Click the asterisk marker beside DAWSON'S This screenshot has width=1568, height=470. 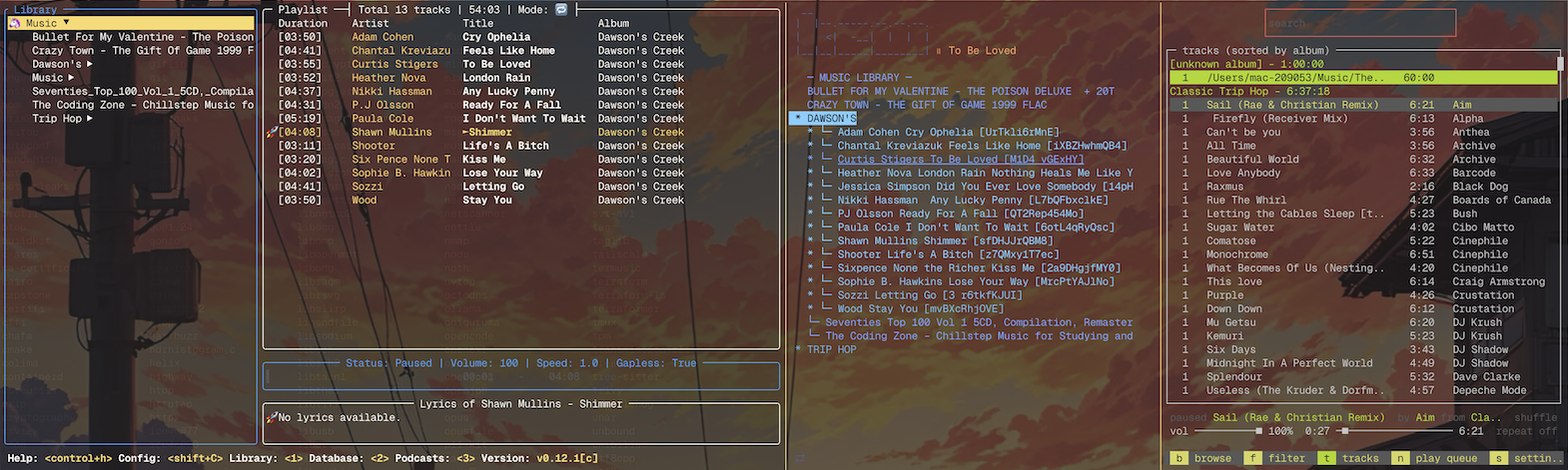(798, 119)
